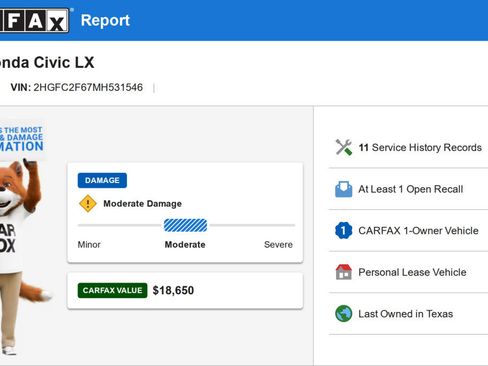Click the wrench and screwdriver service icon
This screenshot has height=366, width=488.
tap(343, 147)
